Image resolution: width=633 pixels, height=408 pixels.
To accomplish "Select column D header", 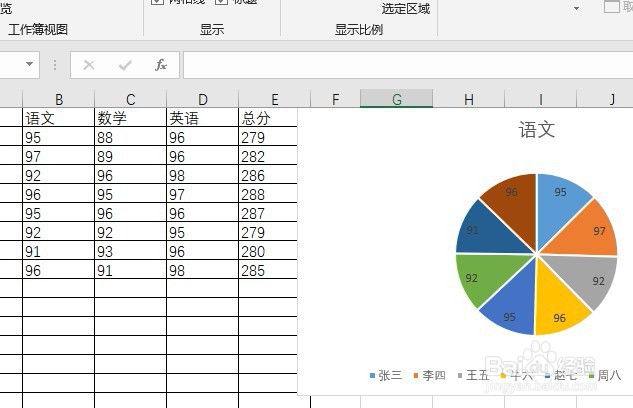I will (x=203, y=99).
